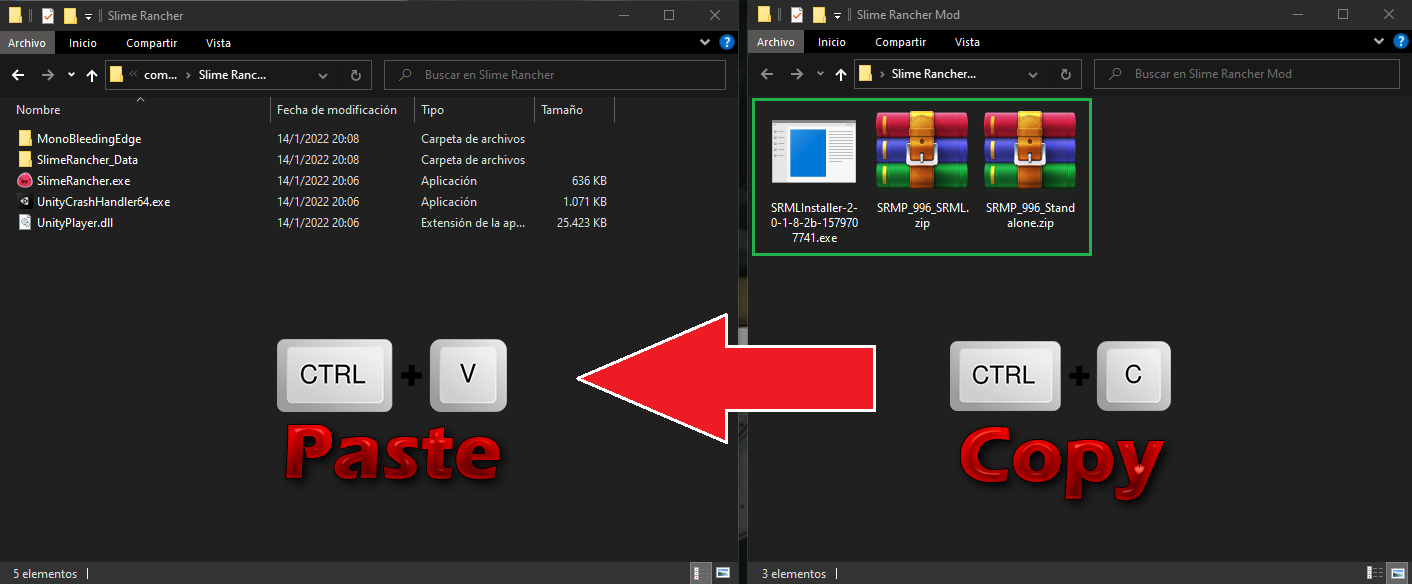Click New folder quick access icon in Slime Rancher titlebar
The width and height of the screenshot is (1412, 584).
point(70,15)
